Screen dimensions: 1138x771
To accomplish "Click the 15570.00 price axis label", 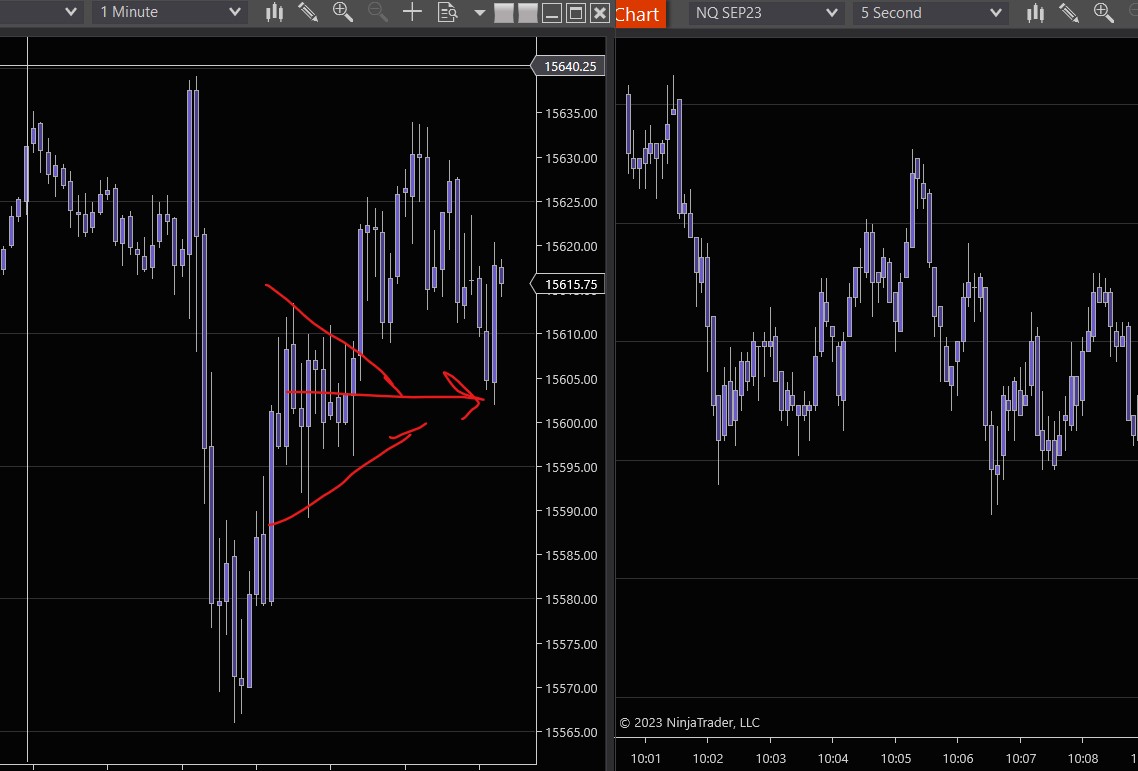I will (x=571, y=688).
